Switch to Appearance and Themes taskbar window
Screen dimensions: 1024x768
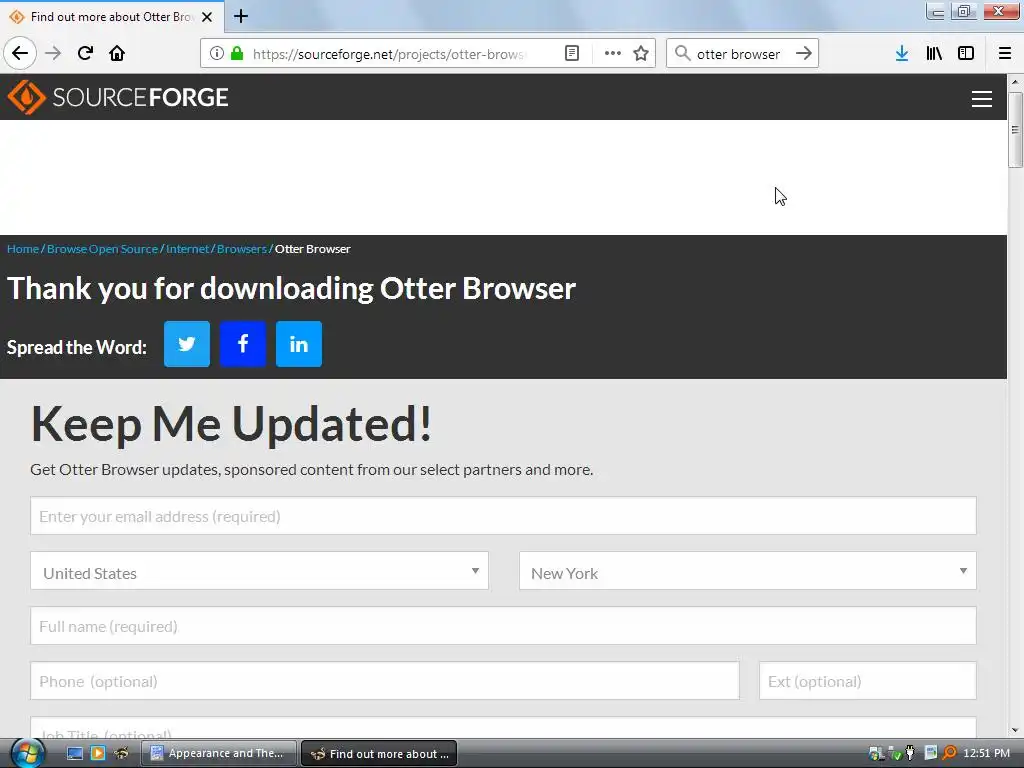pos(219,754)
